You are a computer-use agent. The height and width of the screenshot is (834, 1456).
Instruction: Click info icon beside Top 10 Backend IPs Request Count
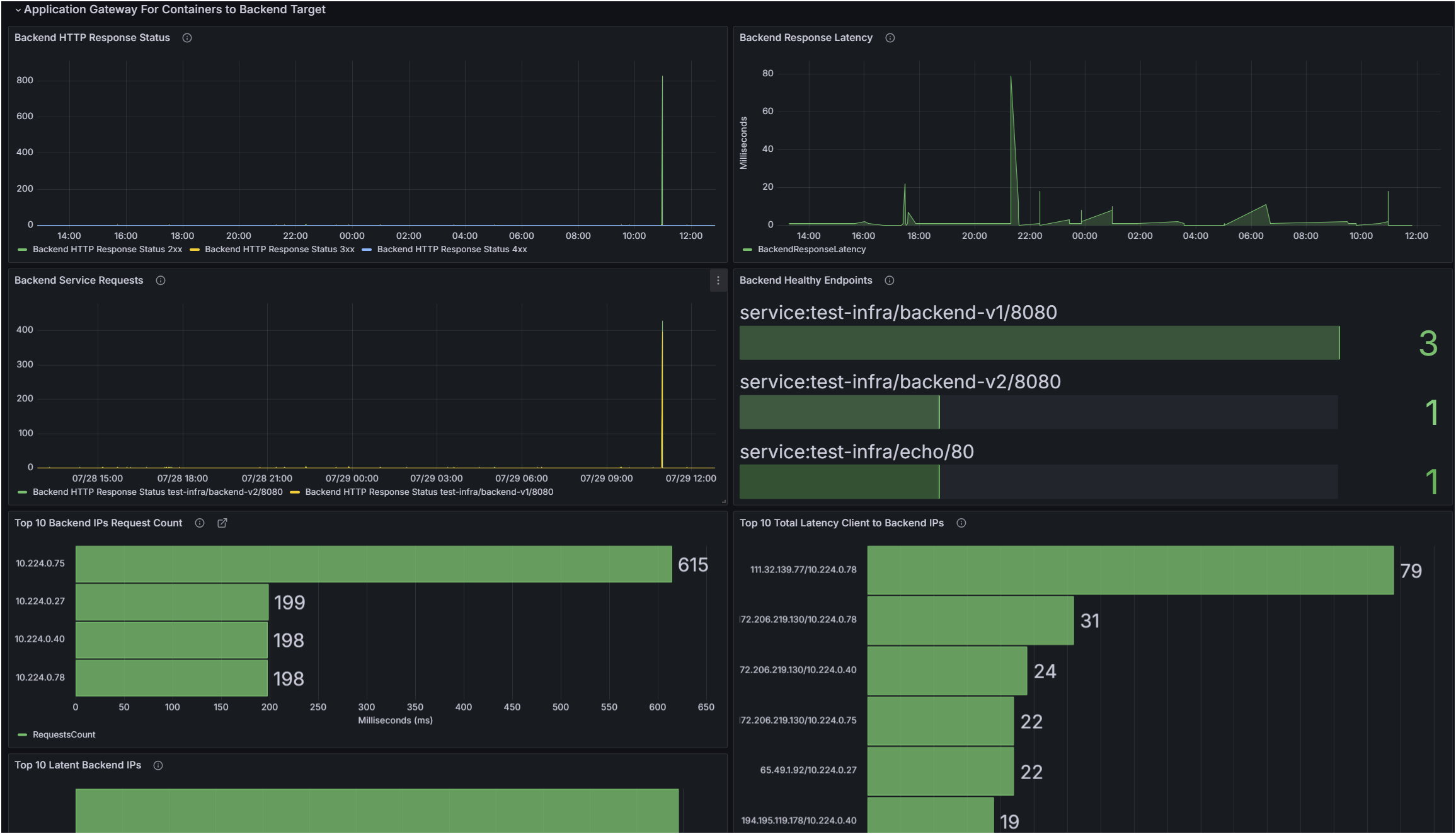click(200, 523)
